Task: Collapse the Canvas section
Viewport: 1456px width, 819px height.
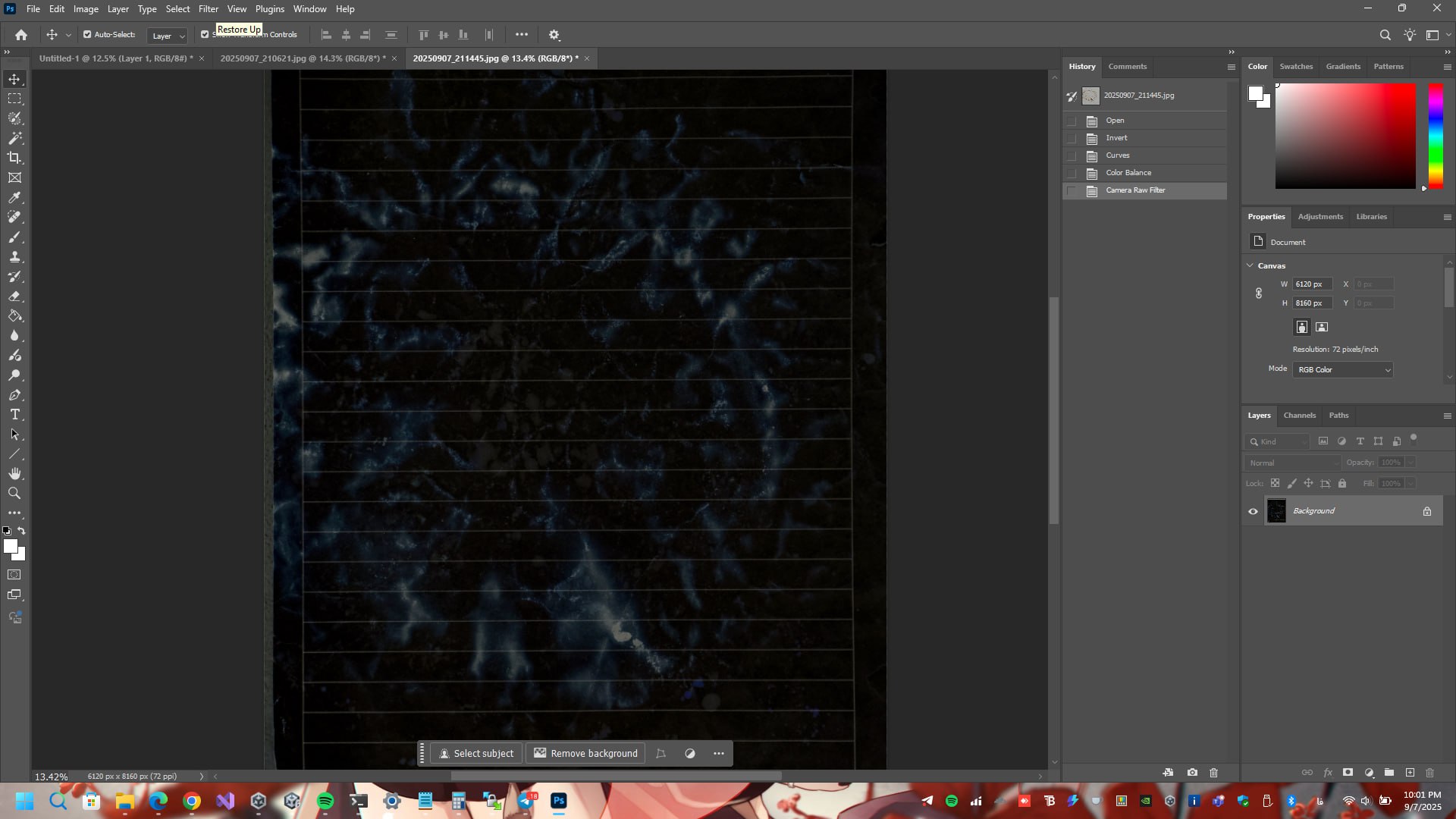Action: click(1250, 265)
